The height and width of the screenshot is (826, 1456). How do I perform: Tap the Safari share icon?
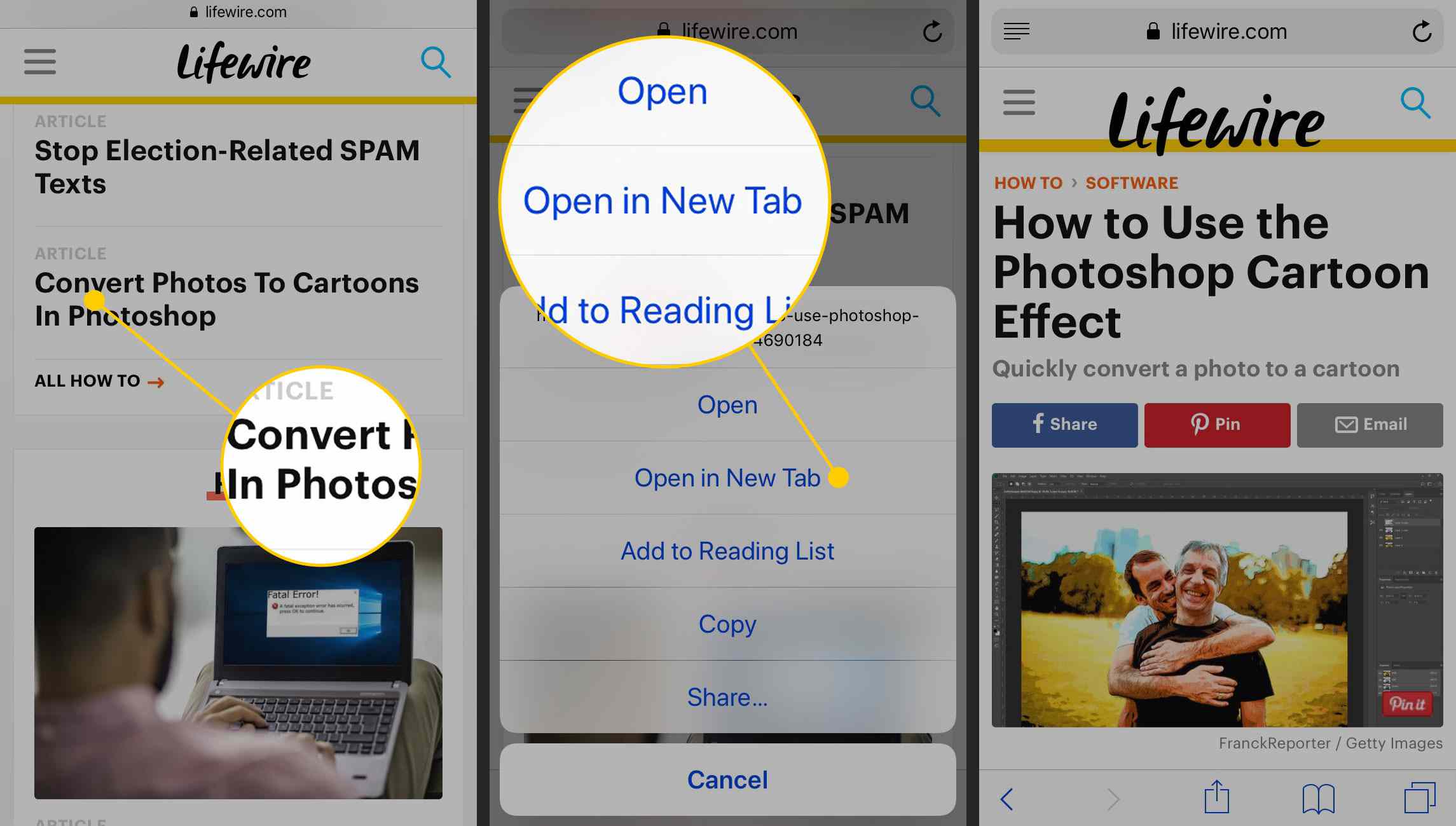(x=1217, y=797)
